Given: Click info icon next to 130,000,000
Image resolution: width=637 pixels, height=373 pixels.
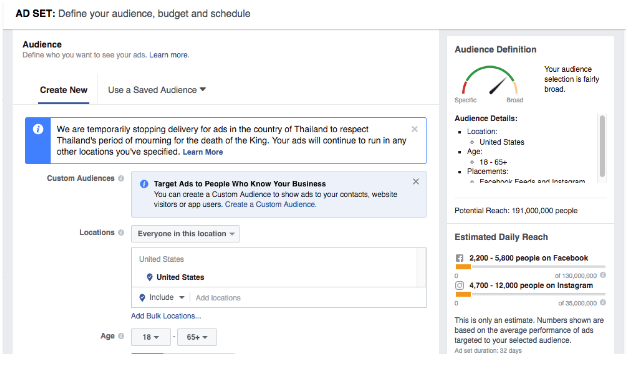Looking at the screenshot, I should pyautogui.click(x=603, y=275).
